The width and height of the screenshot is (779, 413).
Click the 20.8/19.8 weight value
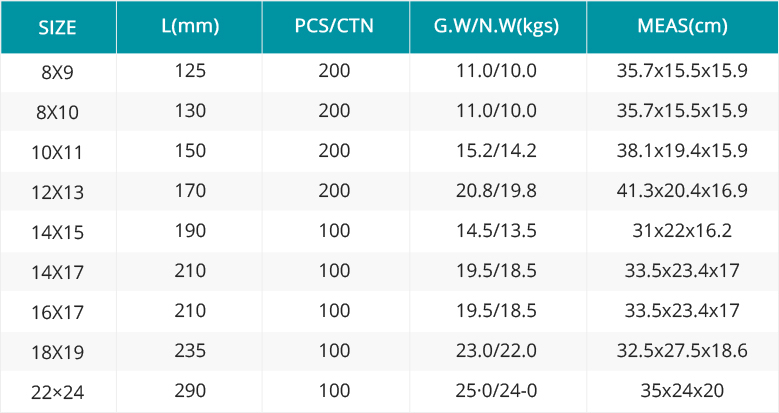pos(496,190)
